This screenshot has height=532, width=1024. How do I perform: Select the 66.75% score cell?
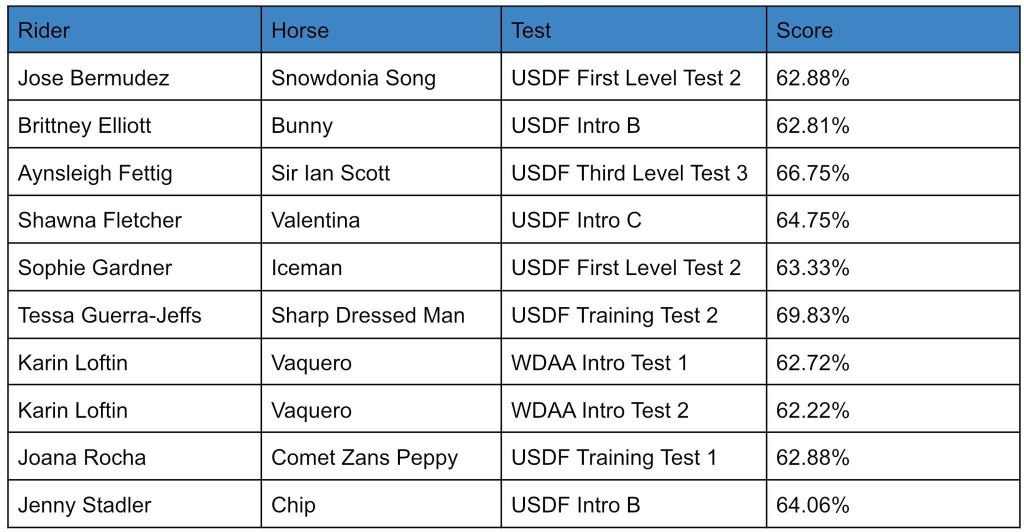coord(893,172)
